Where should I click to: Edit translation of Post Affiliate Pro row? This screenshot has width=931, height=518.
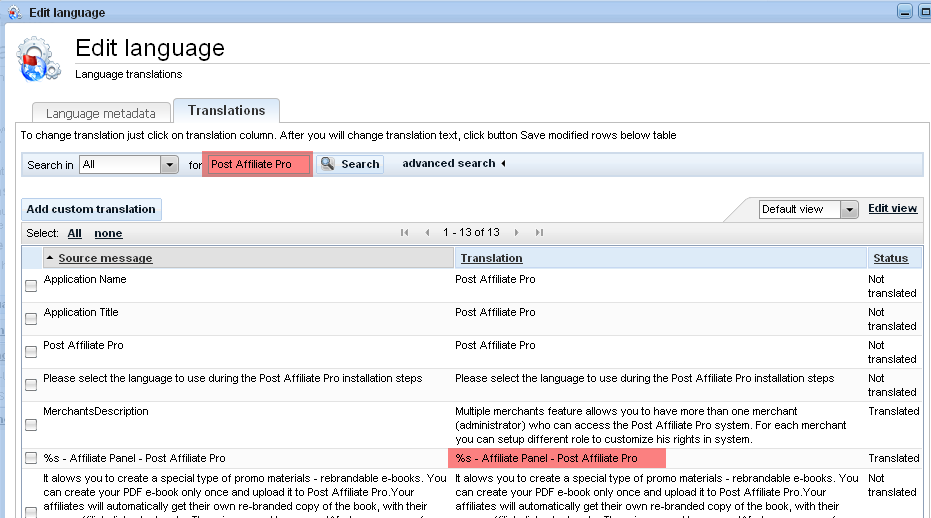495,345
